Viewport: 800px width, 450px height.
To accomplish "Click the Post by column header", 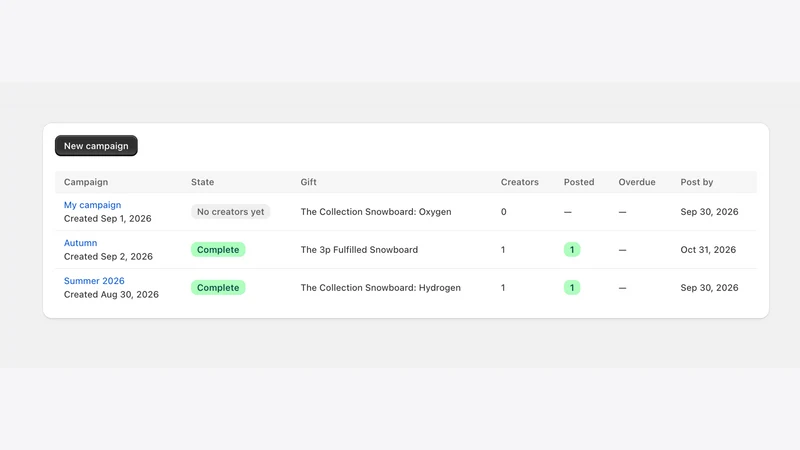I will [696, 182].
